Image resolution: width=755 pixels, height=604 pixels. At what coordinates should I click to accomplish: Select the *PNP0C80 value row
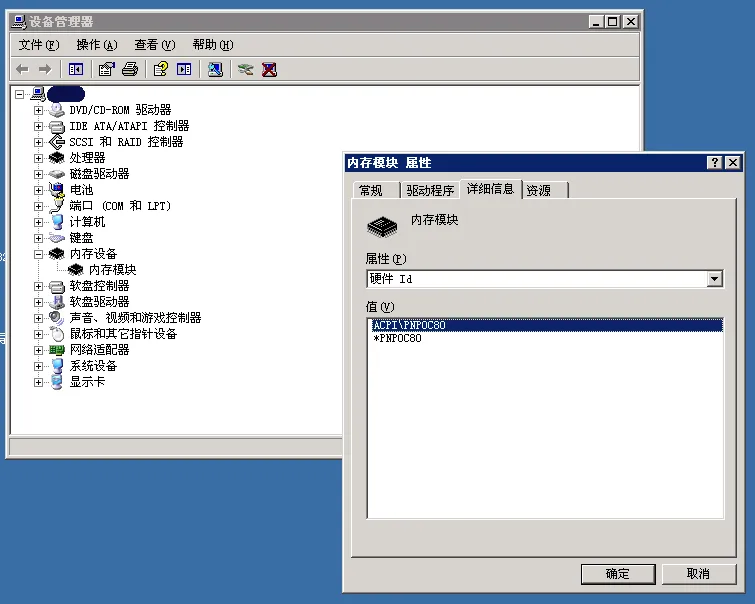pos(547,338)
